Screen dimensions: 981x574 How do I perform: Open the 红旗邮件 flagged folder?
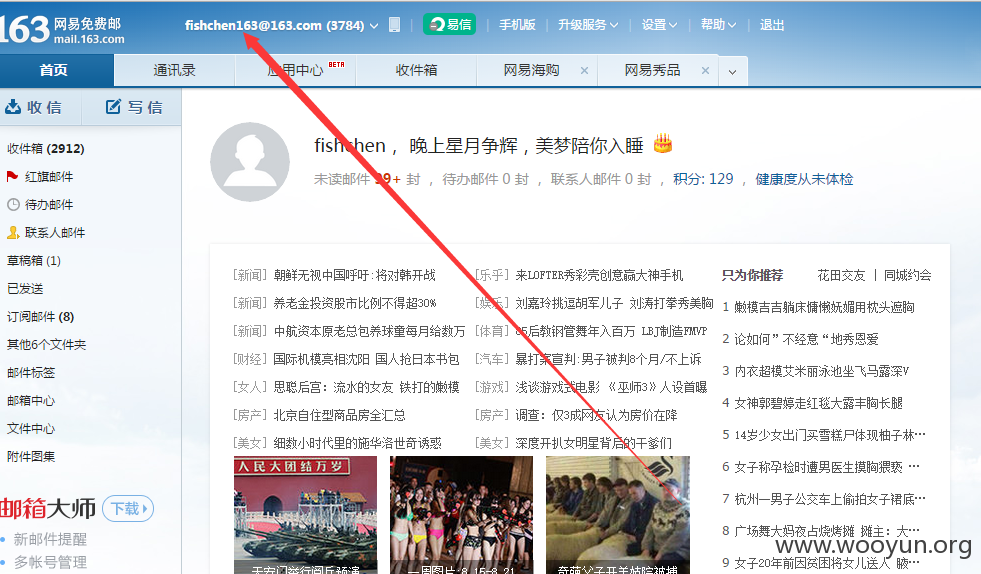coord(40,177)
